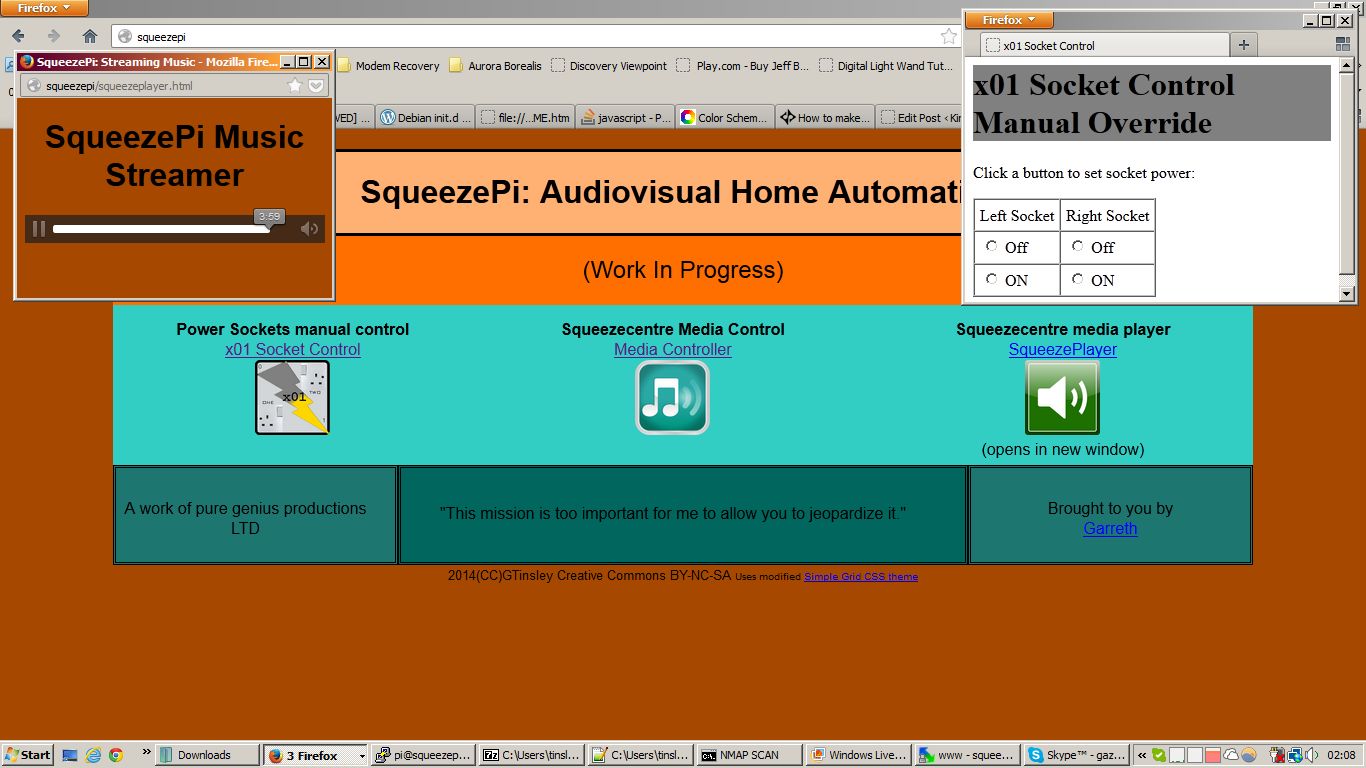Screen dimensions: 1366x768
Task: Click the audio progress bar in the streamer window
Action: pyautogui.click(x=162, y=229)
